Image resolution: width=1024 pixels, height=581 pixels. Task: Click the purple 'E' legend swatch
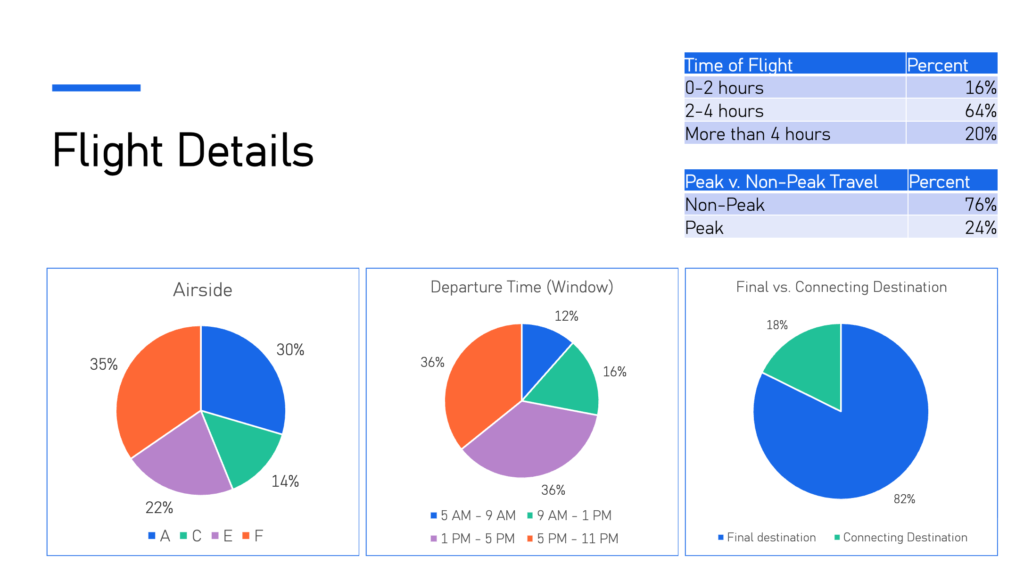pyautogui.click(x=214, y=536)
